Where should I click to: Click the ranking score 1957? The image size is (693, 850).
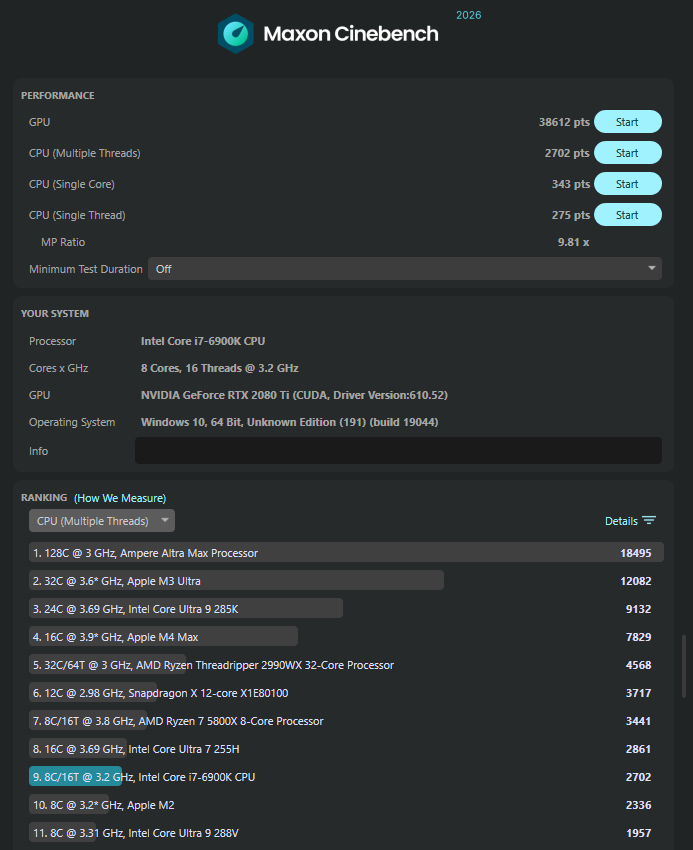pos(638,833)
